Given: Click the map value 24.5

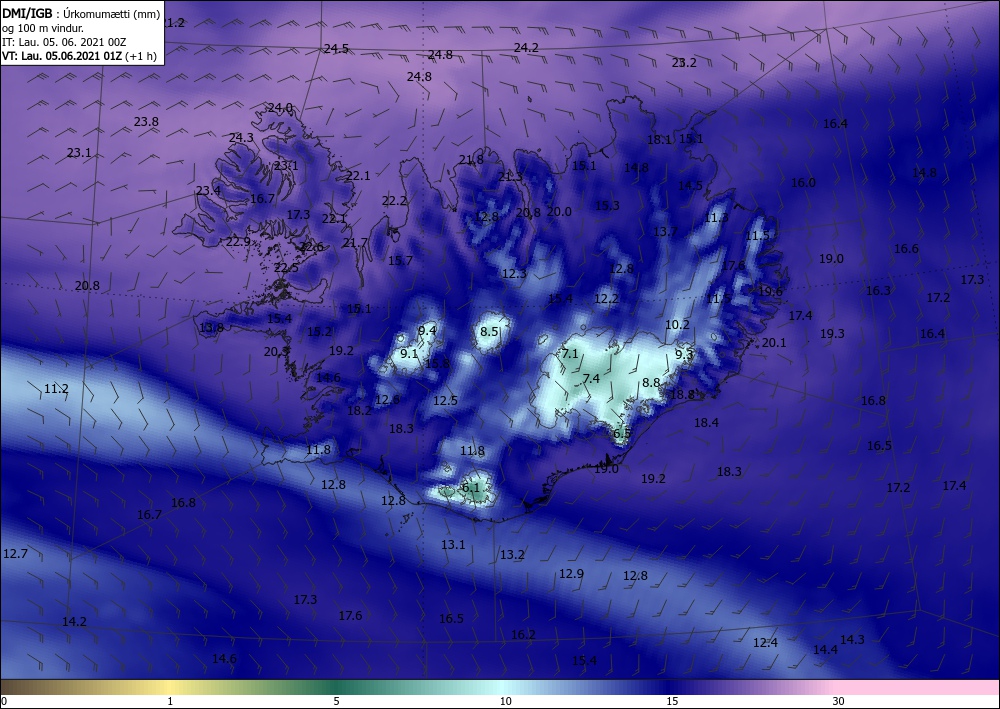Looking at the screenshot, I should 336,48.
